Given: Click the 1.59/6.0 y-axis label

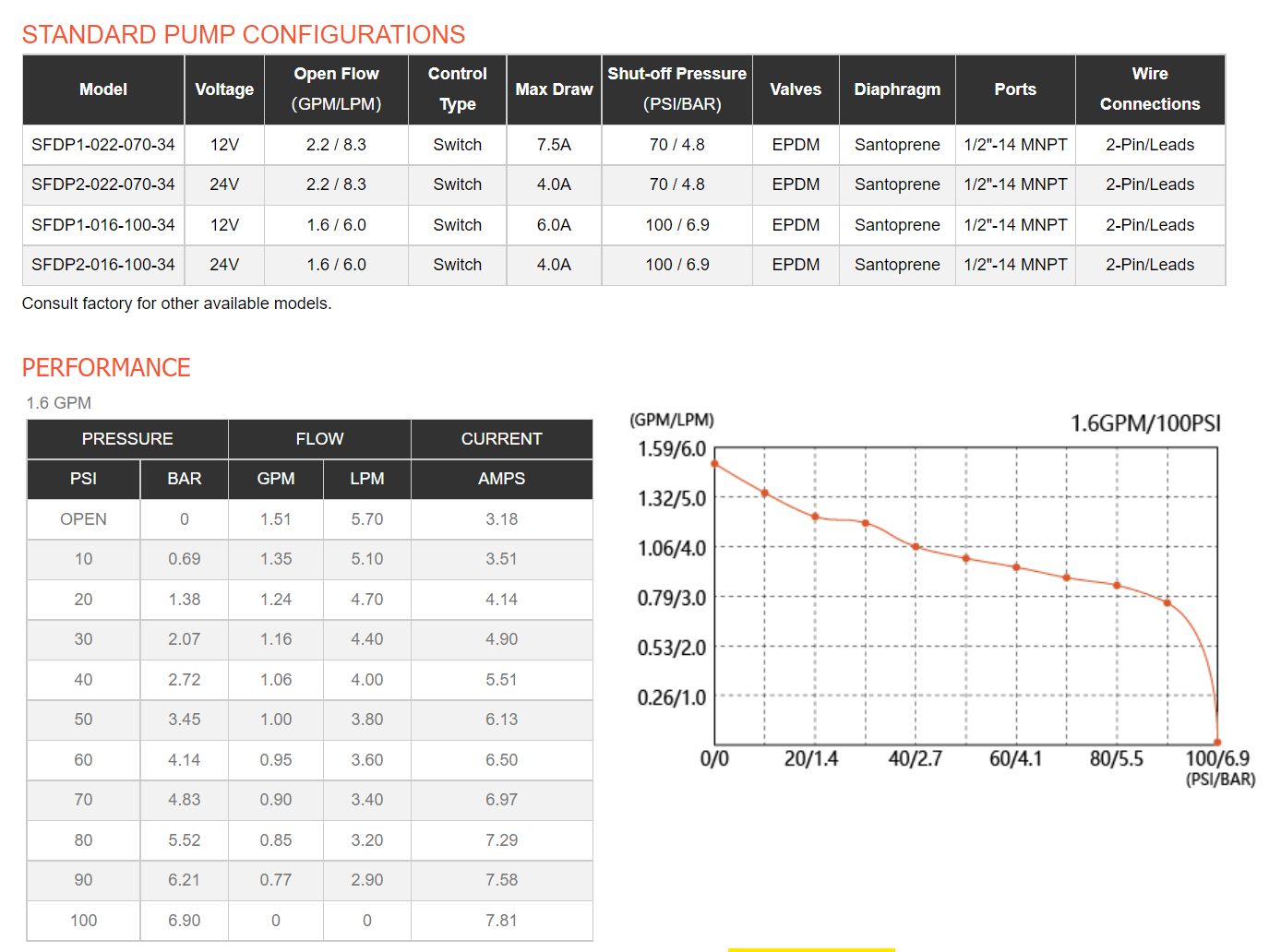Looking at the screenshot, I should pyautogui.click(x=672, y=449).
